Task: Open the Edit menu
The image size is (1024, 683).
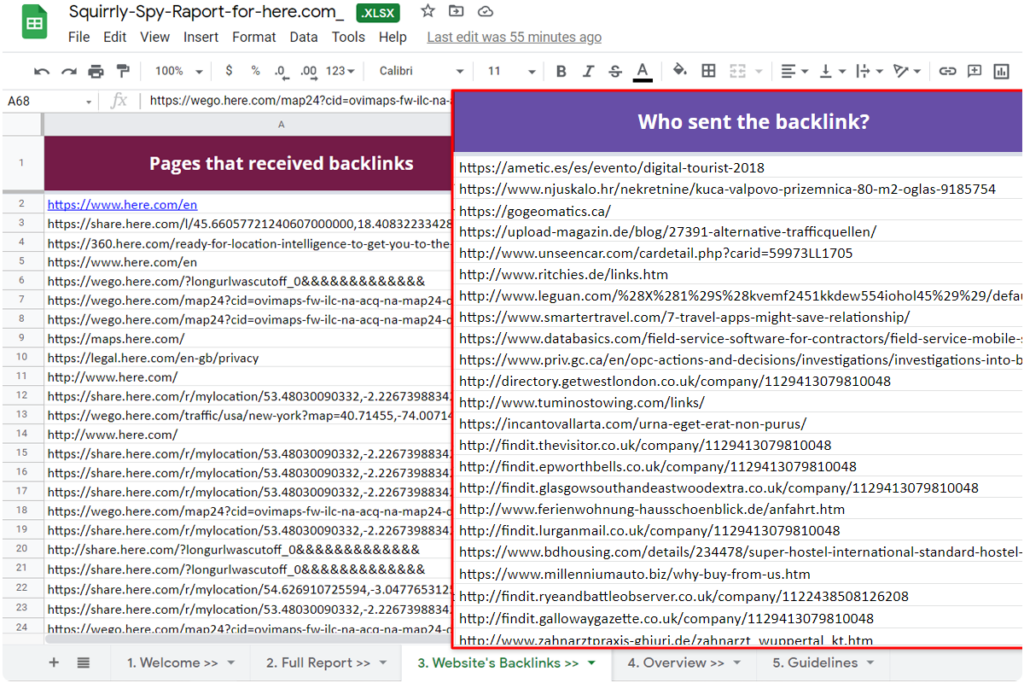Action: [x=115, y=37]
